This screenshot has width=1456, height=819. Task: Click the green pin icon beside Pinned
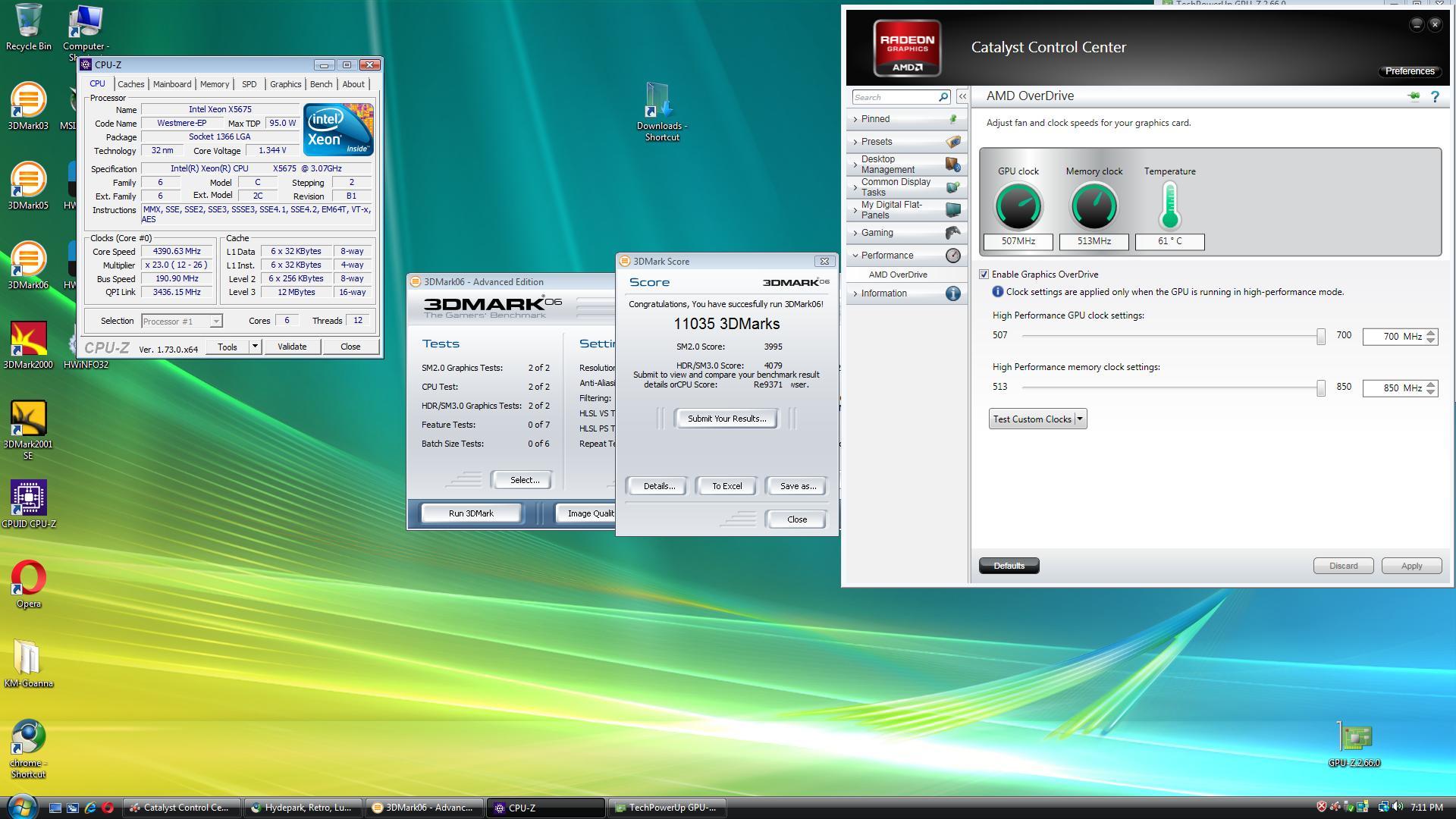click(x=952, y=119)
